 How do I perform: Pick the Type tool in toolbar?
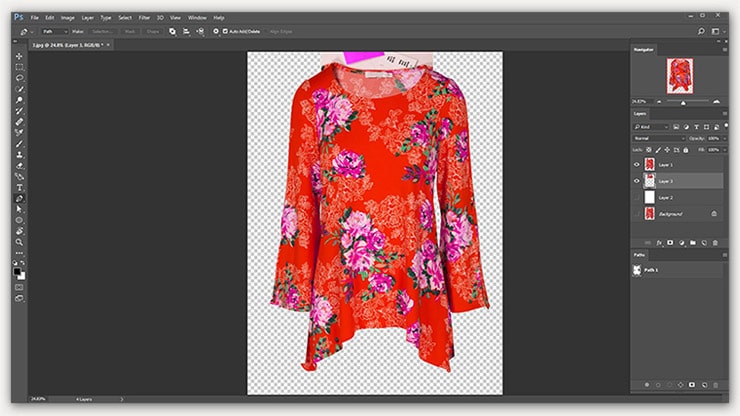pos(19,187)
